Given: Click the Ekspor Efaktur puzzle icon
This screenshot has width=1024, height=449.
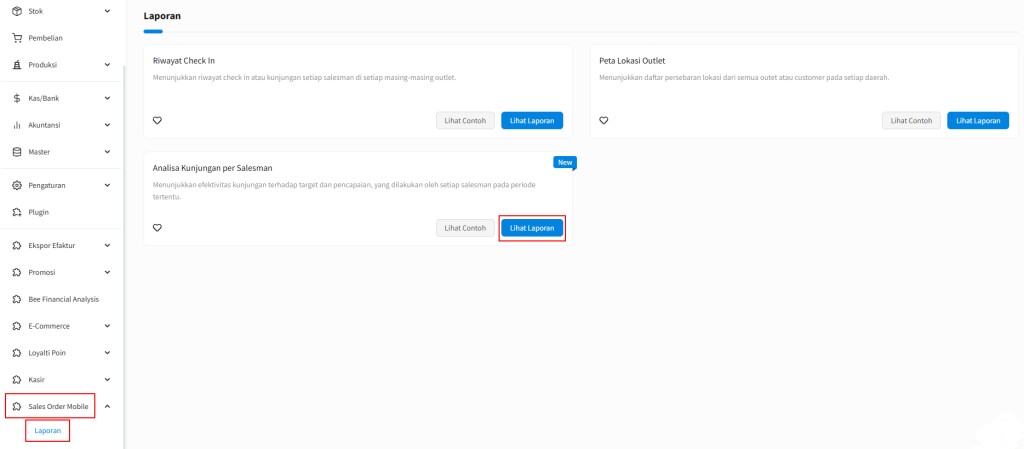Looking at the screenshot, I should click(18, 245).
